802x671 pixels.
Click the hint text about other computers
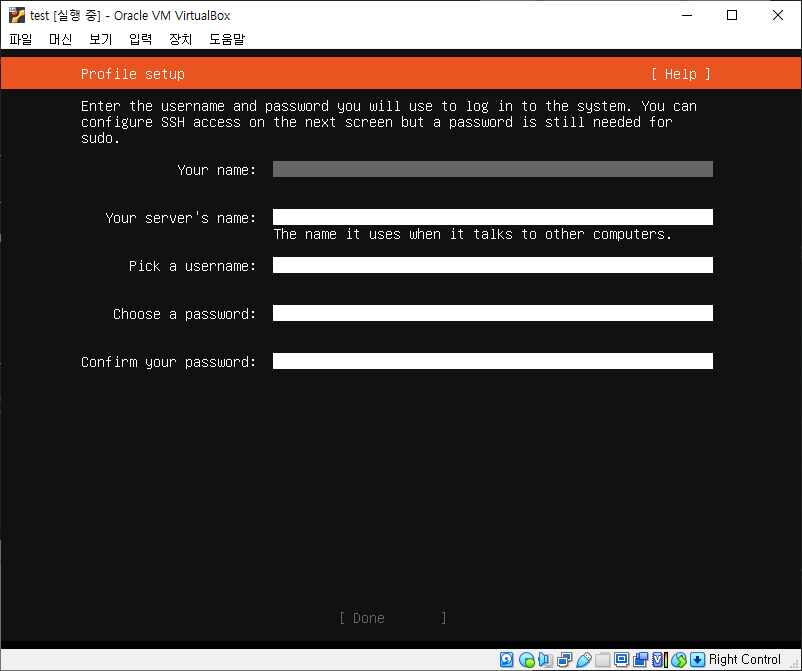tap(473, 234)
